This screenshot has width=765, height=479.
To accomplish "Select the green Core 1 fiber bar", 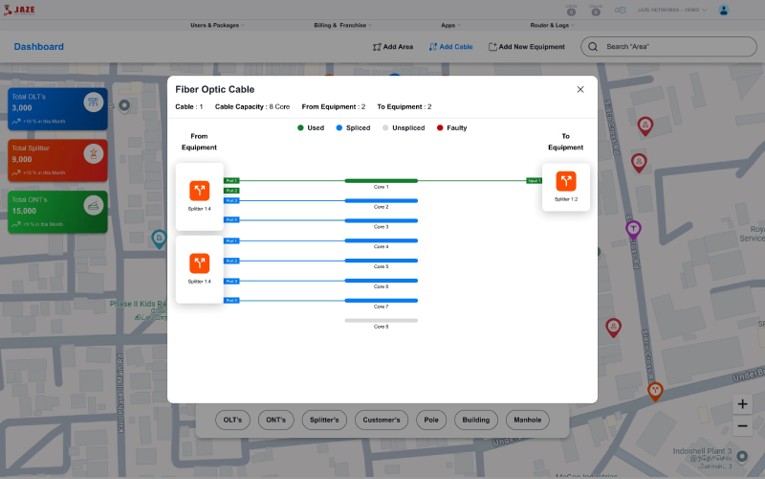I will (381, 181).
